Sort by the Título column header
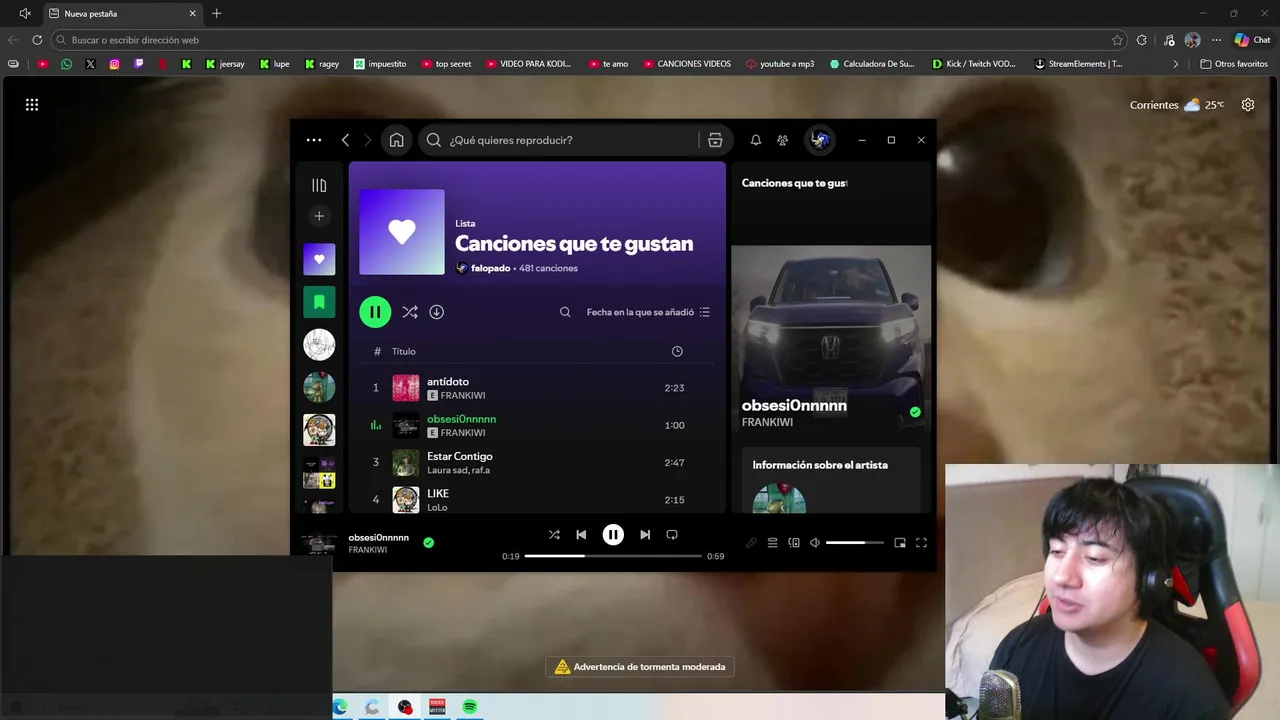1280x720 pixels. (404, 351)
